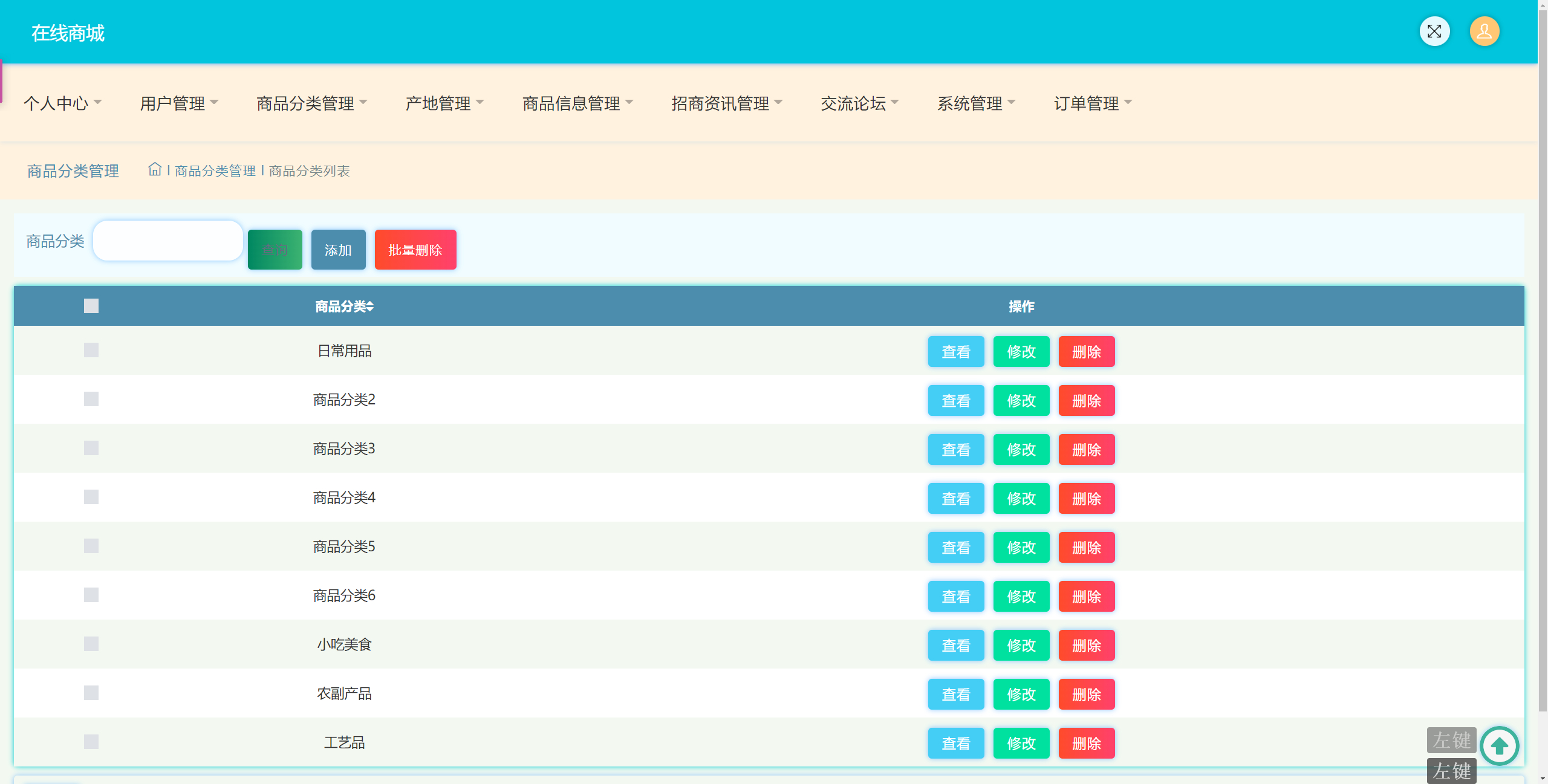Click the home icon in breadcrumb bar
The height and width of the screenshot is (784, 1548).
tap(155, 170)
